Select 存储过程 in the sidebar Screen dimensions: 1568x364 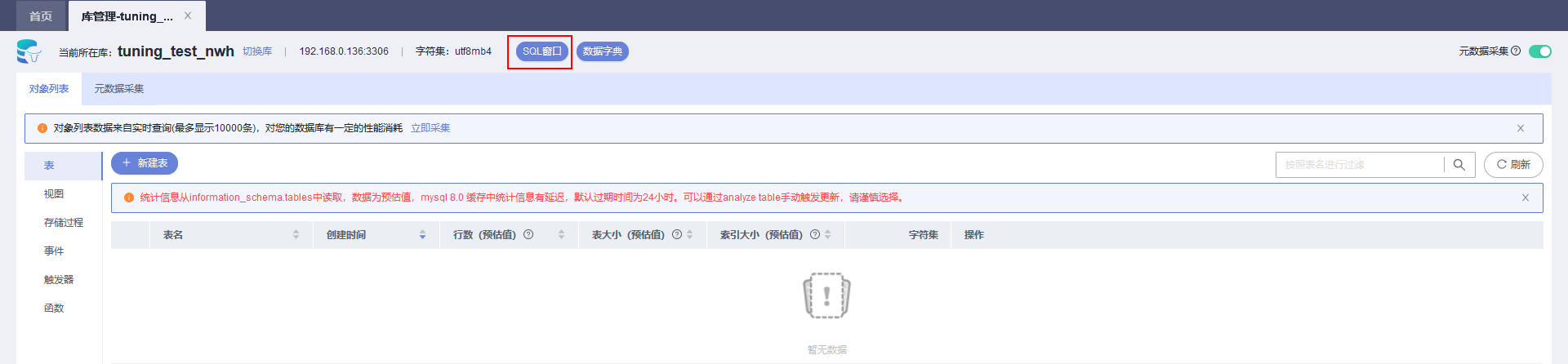(x=63, y=223)
